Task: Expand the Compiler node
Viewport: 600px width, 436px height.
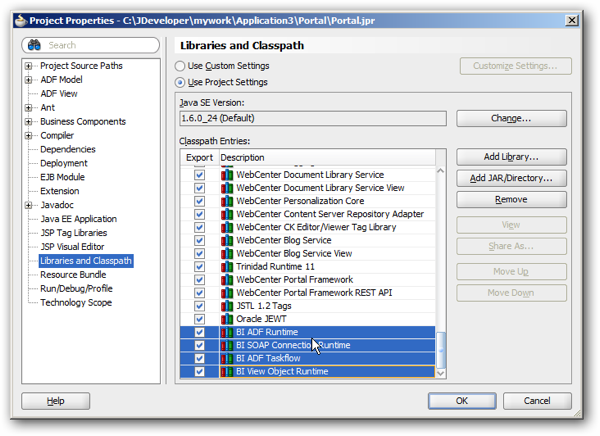Action: [x=28, y=136]
